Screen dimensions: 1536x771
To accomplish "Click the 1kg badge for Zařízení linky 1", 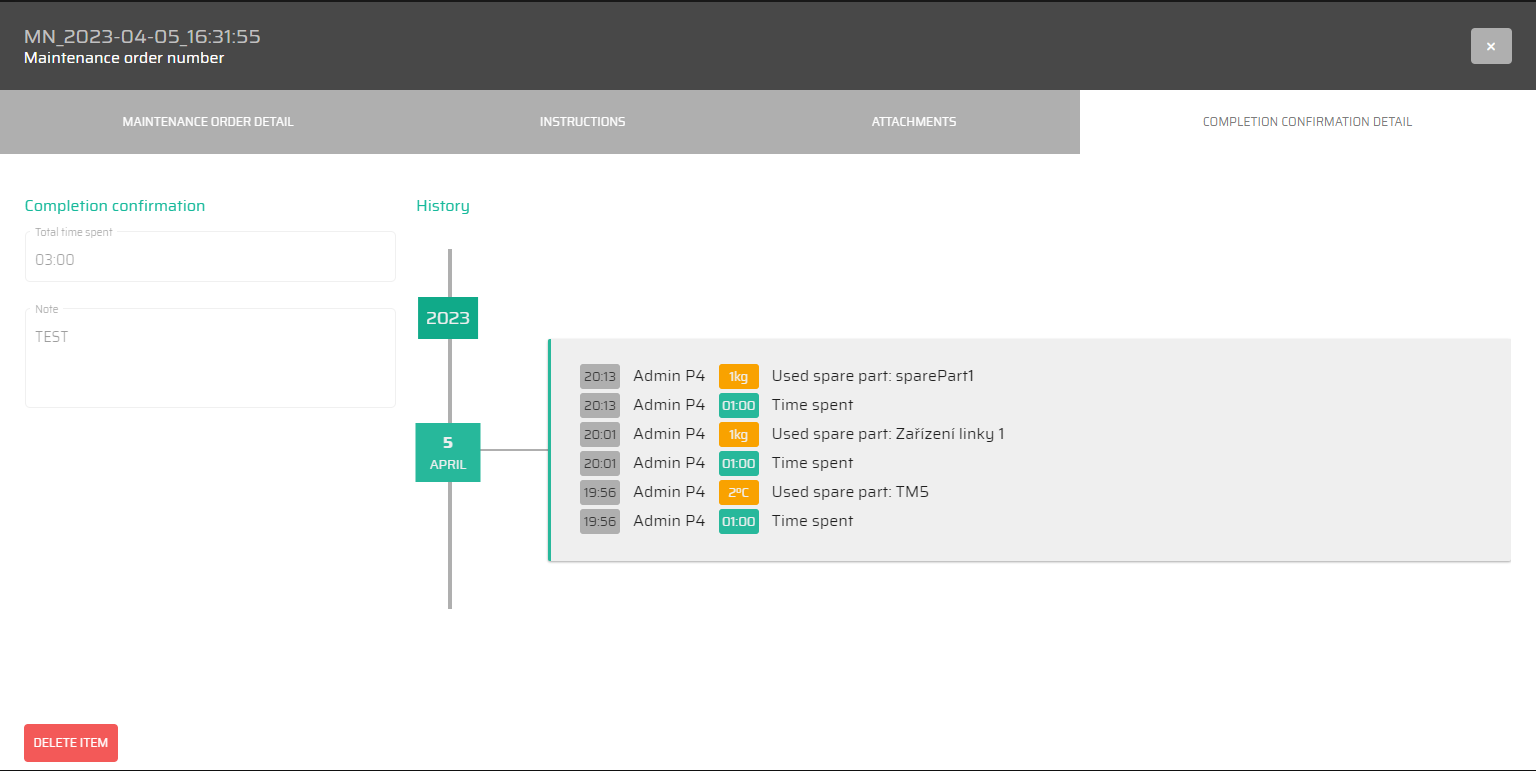I will pyautogui.click(x=738, y=435).
